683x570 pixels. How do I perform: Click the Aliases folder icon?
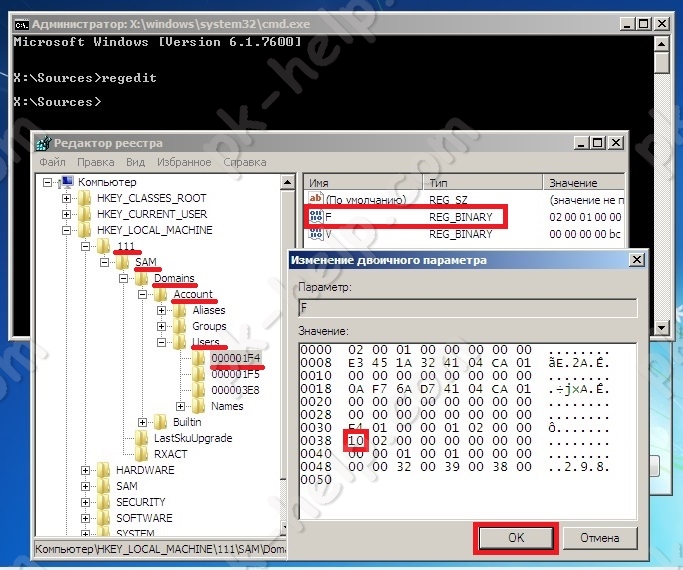point(180,310)
